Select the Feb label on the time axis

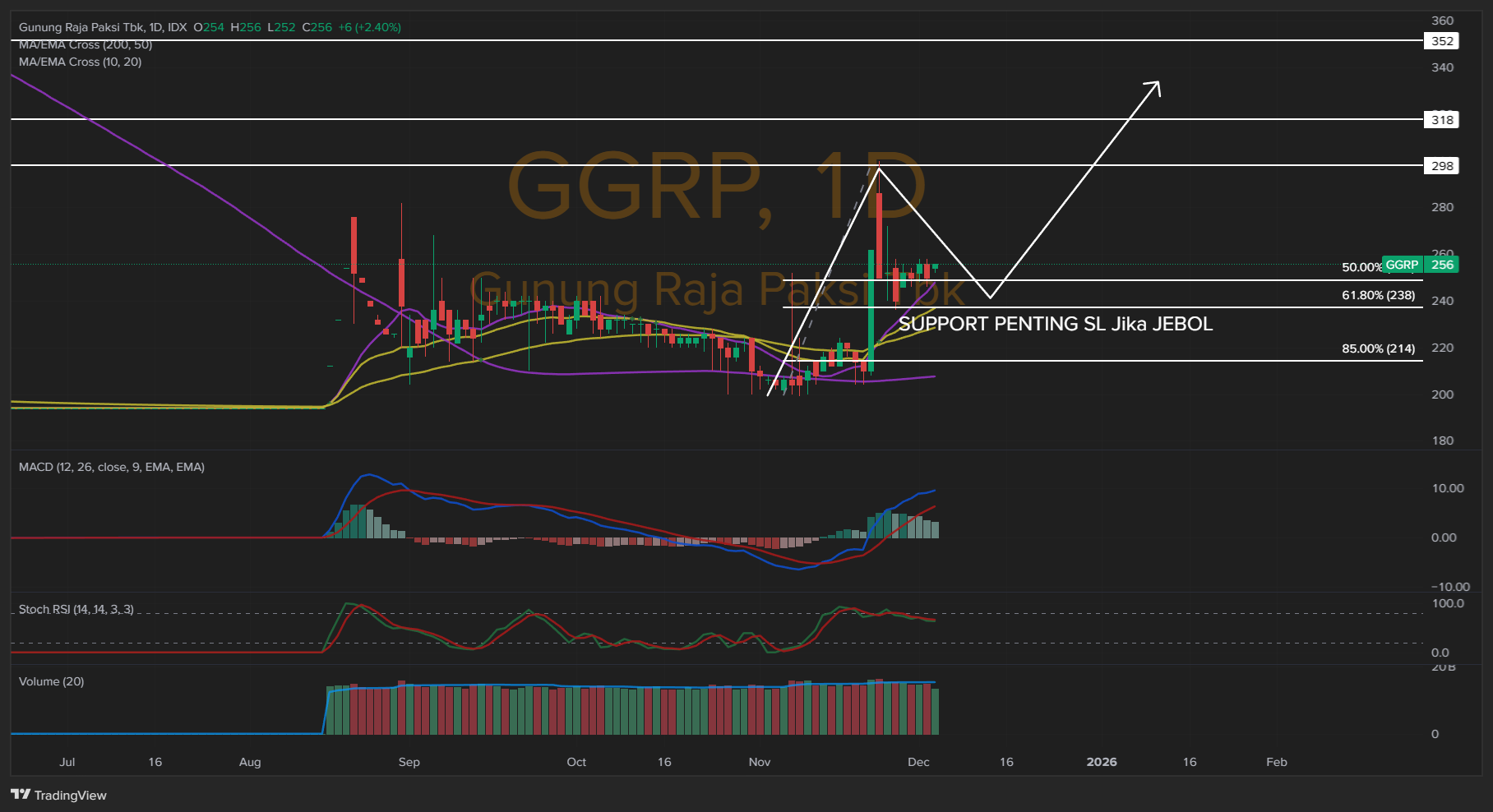(1277, 762)
